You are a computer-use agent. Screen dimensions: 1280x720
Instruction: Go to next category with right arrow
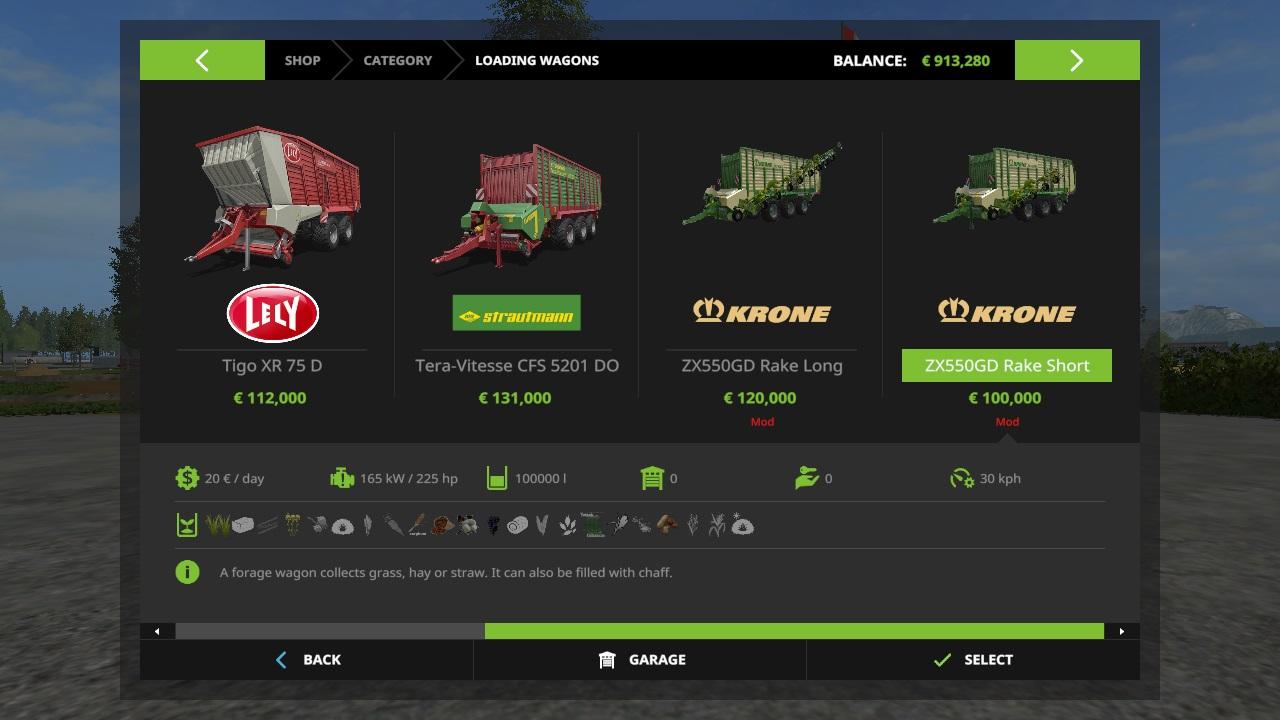click(x=1077, y=60)
